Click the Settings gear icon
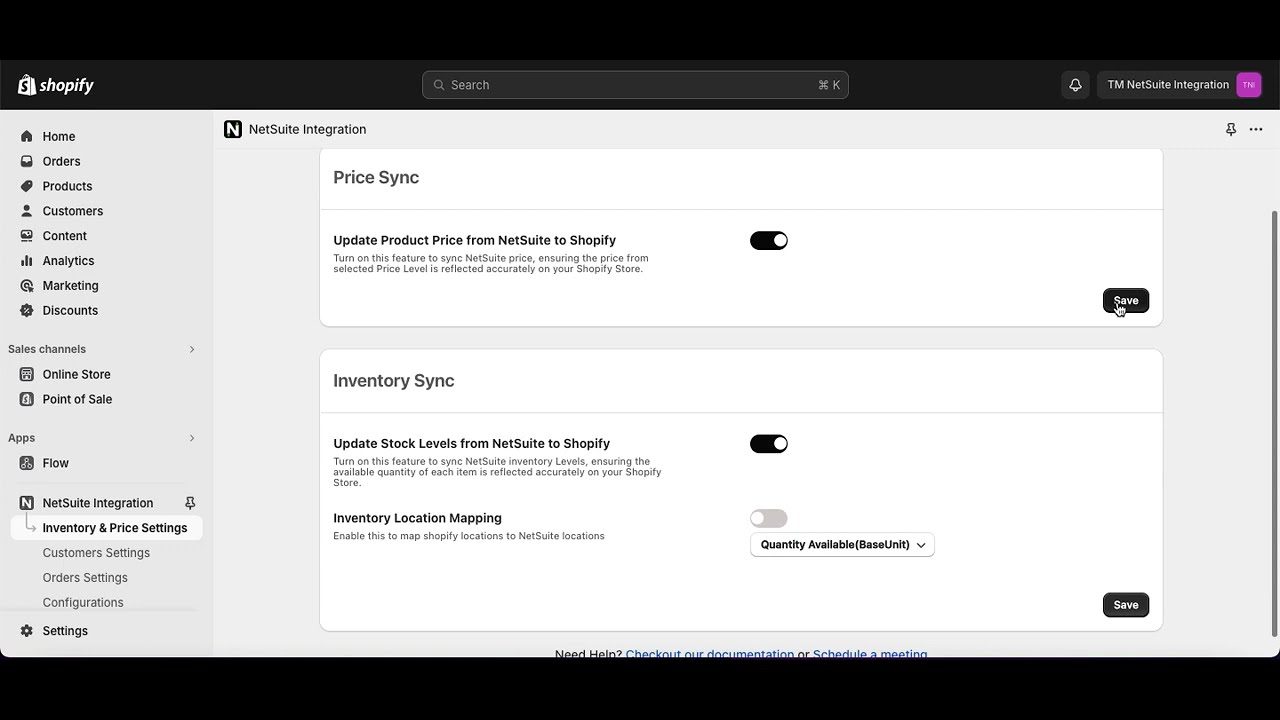The height and width of the screenshot is (720, 1280). tap(27, 631)
